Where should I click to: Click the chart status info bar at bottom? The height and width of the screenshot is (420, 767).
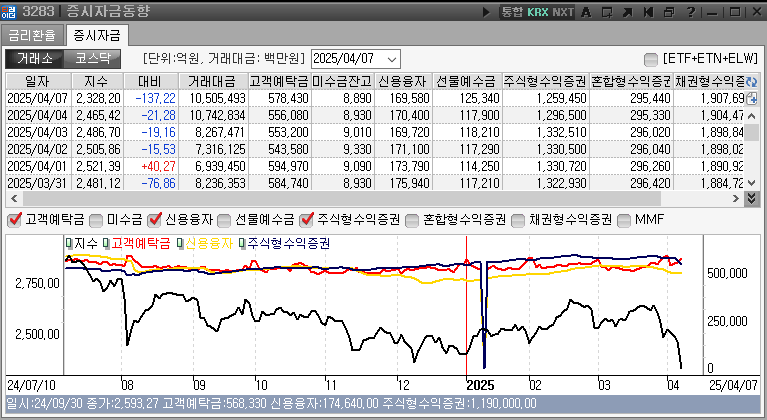click(383, 404)
